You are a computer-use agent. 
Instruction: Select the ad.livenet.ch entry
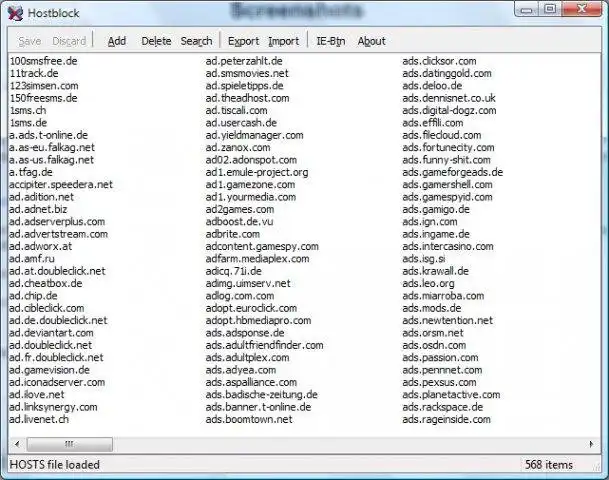click(39, 419)
